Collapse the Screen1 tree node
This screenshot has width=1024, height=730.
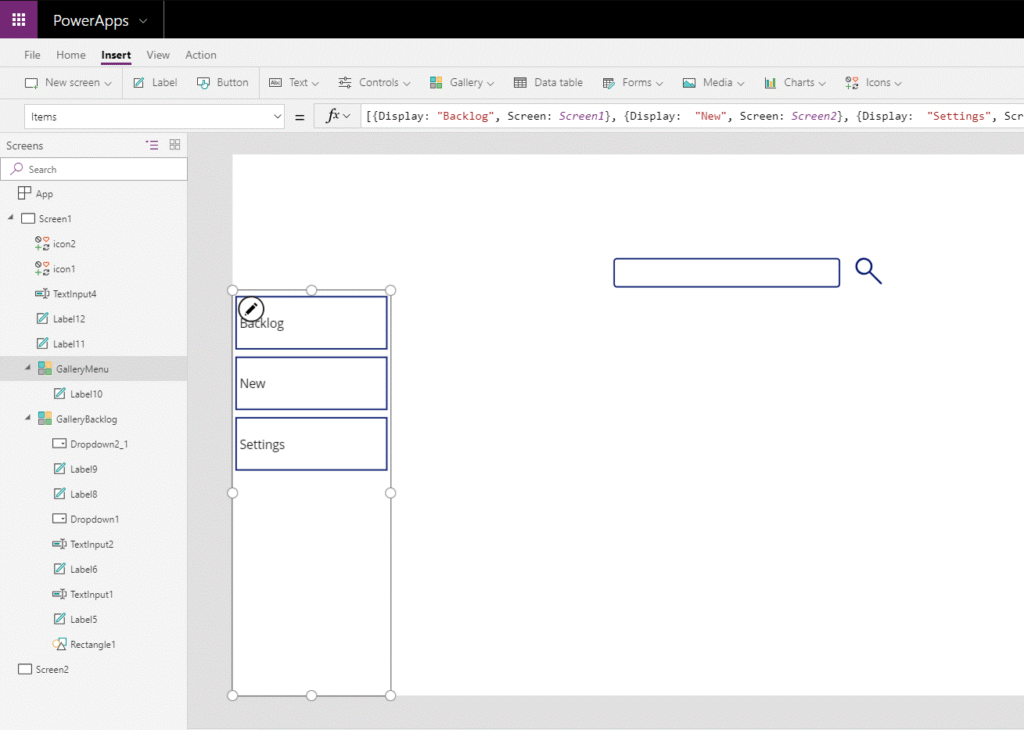pos(11,217)
